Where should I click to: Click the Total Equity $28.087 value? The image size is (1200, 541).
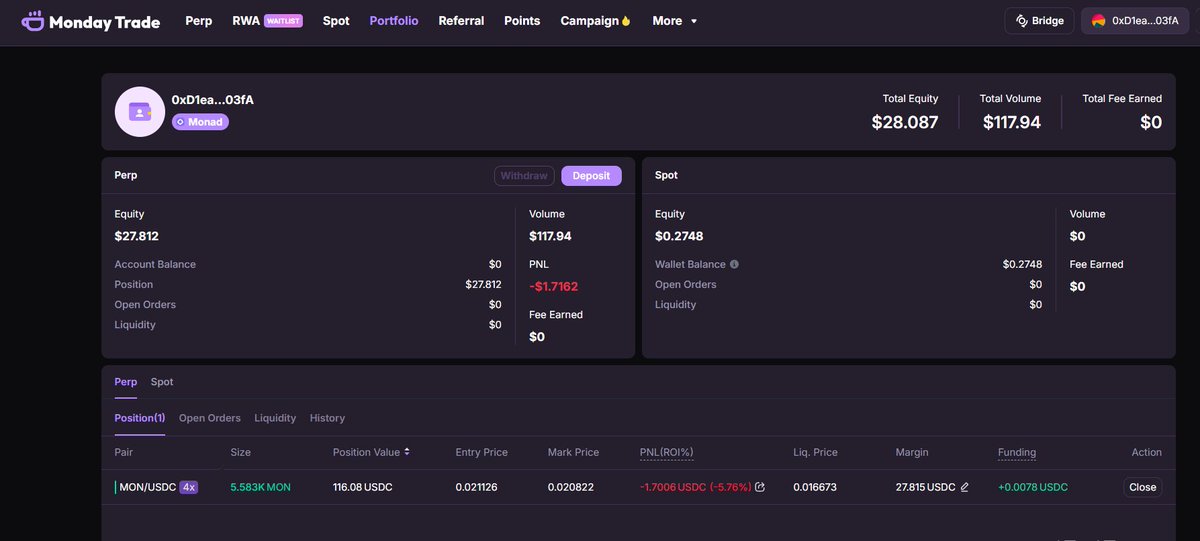905,122
